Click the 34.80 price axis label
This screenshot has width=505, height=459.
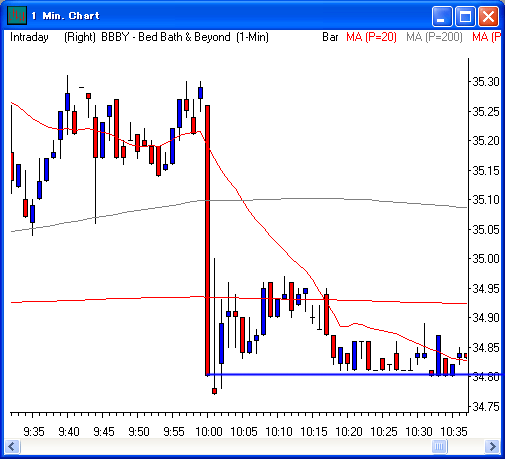point(486,377)
